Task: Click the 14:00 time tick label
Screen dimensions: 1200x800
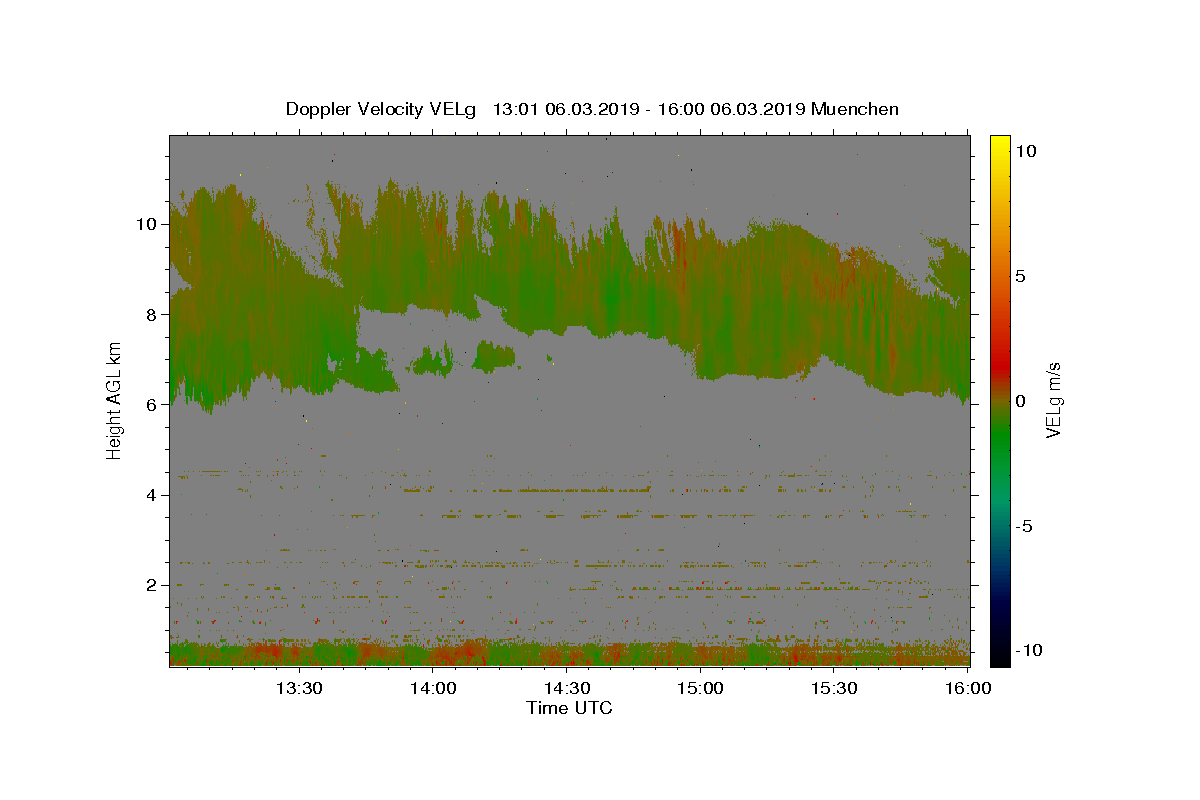Action: tap(432, 688)
